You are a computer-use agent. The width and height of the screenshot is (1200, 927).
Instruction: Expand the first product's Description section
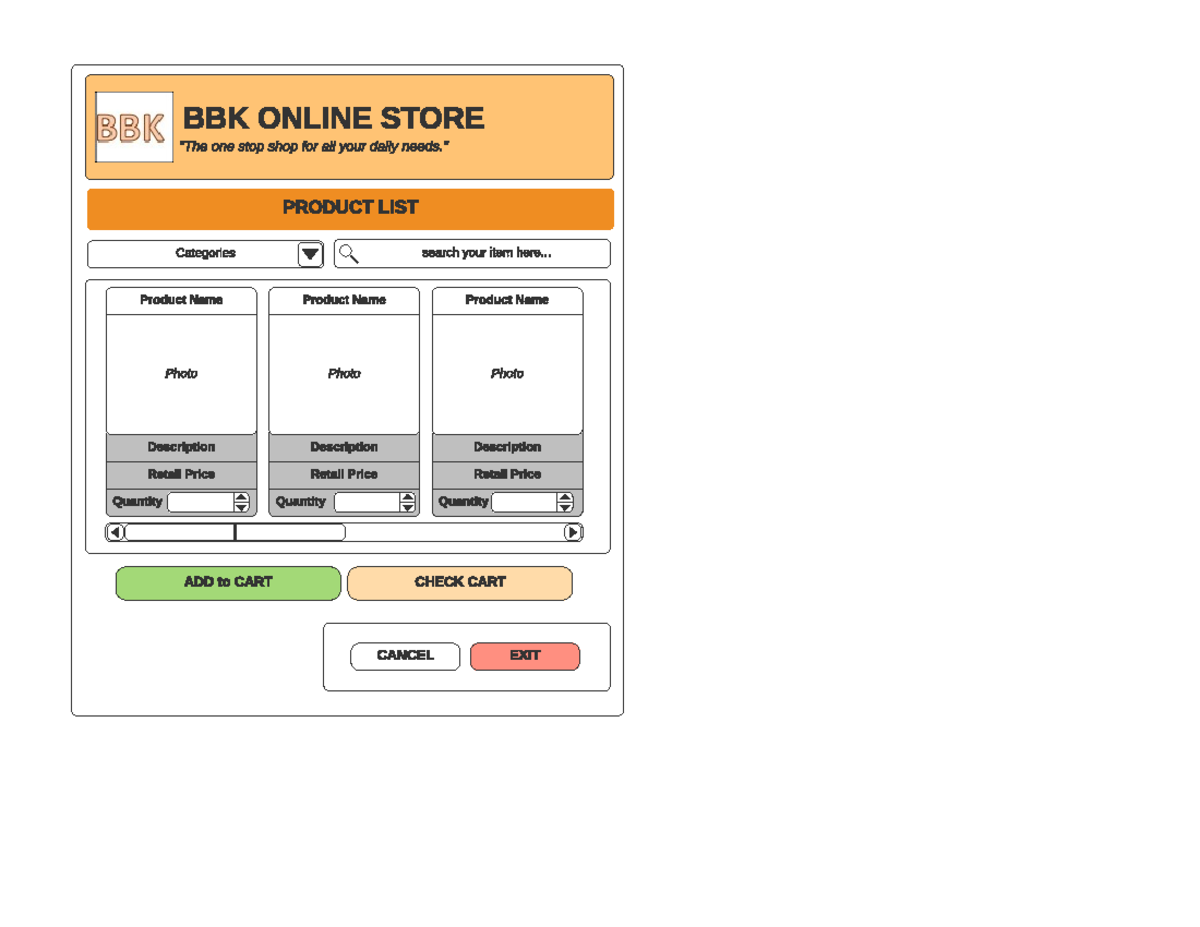[181, 447]
